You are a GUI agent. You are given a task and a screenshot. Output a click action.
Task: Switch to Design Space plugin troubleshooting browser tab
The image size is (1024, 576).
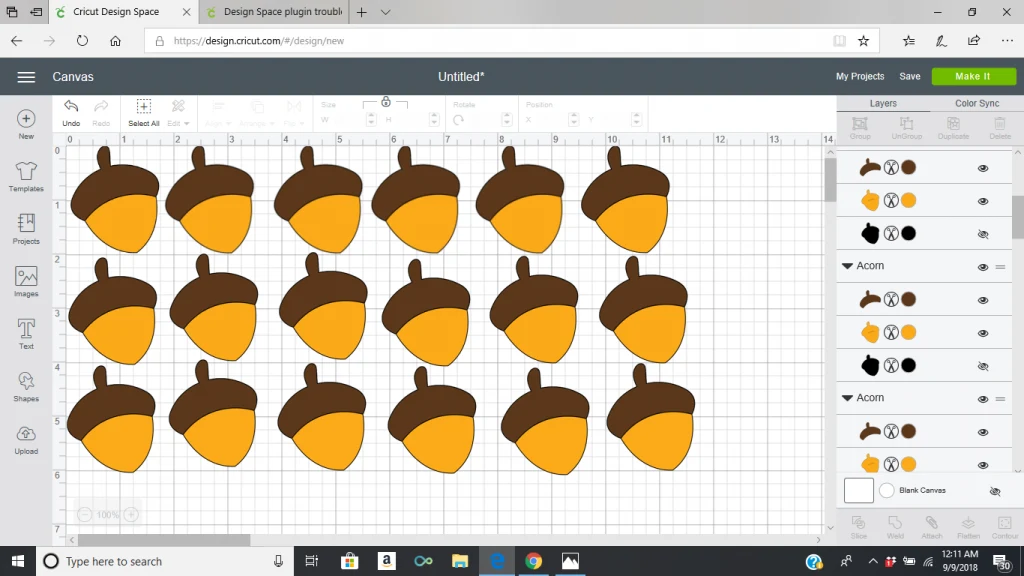click(281, 12)
